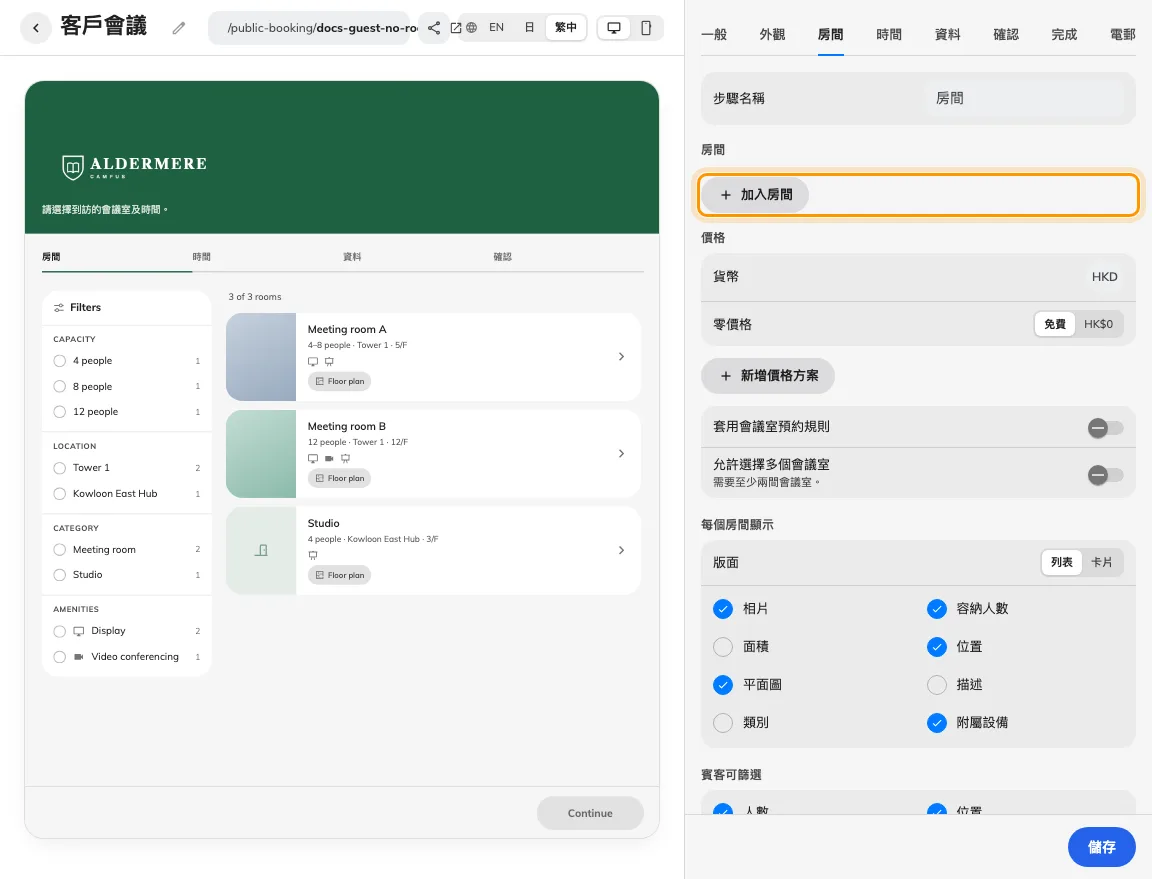The width and height of the screenshot is (1152, 879).
Task: Expand Meeting room A details chevron
Action: click(622, 357)
